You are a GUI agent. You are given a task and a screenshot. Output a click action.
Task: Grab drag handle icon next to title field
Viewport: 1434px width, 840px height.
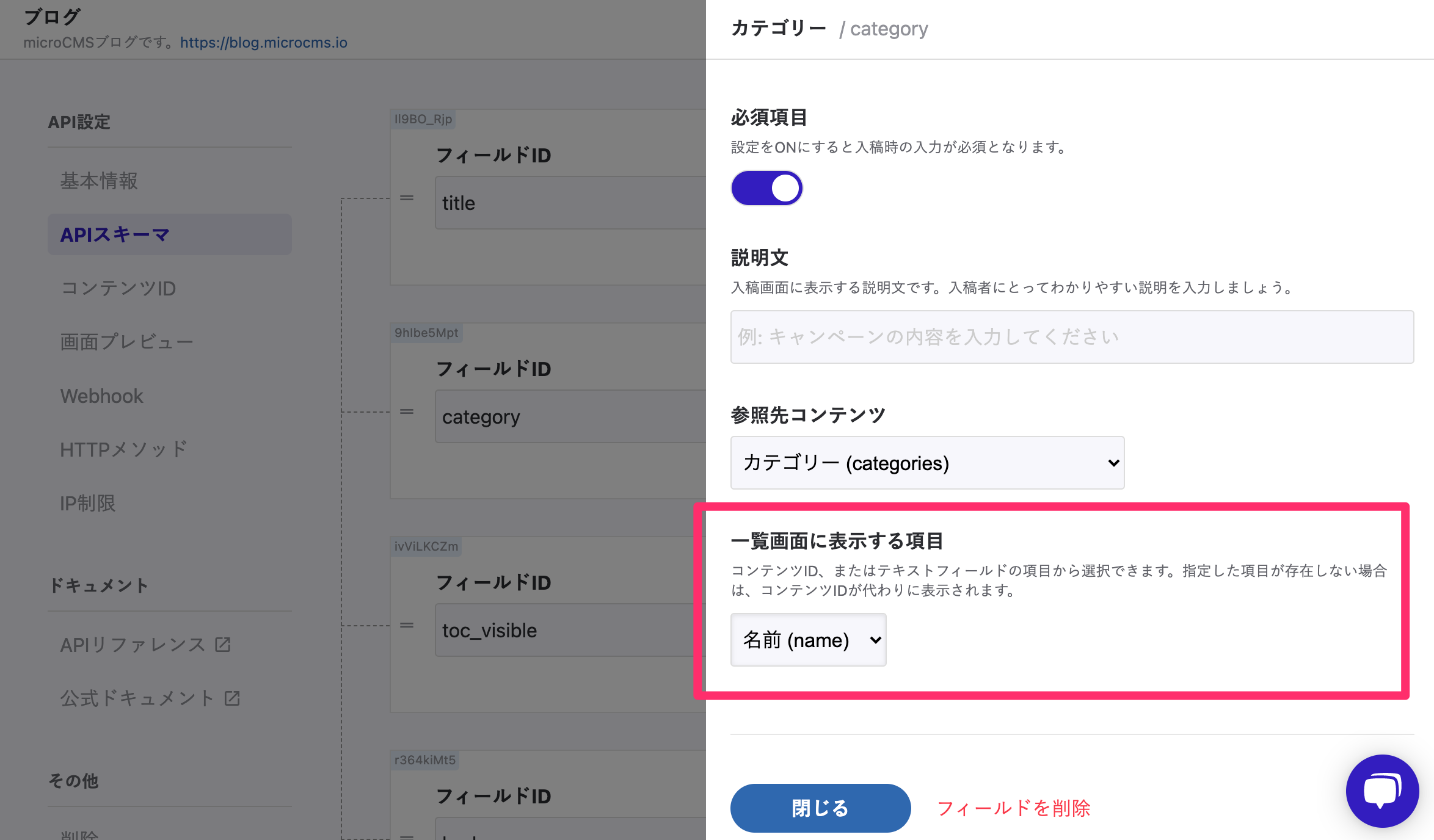click(407, 198)
